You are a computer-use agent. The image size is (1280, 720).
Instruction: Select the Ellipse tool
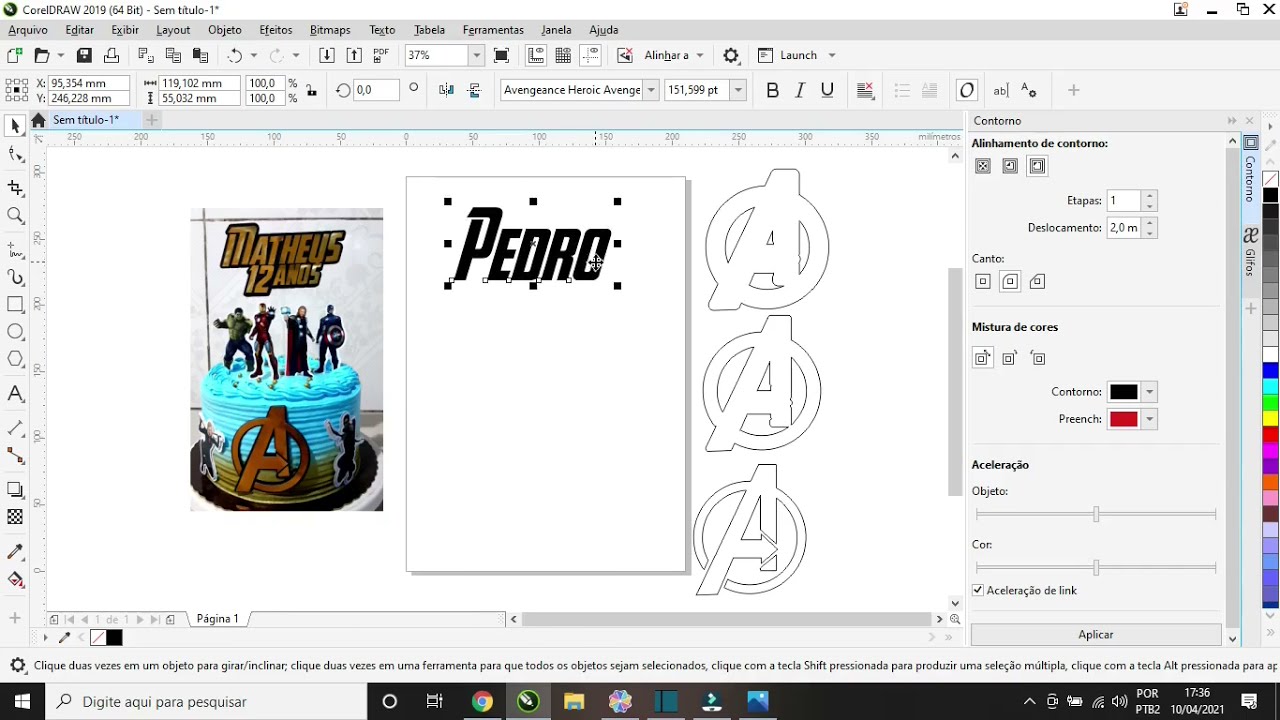point(15,332)
